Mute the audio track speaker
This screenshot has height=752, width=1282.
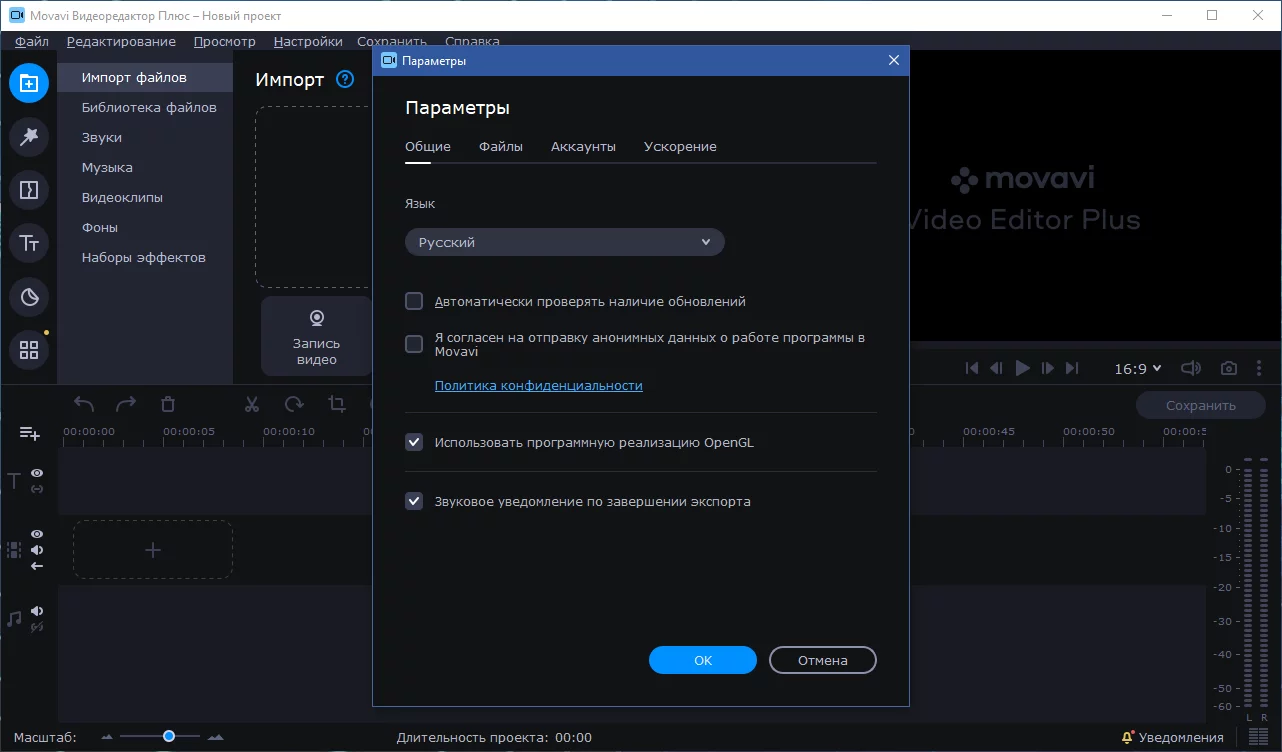(x=37, y=611)
